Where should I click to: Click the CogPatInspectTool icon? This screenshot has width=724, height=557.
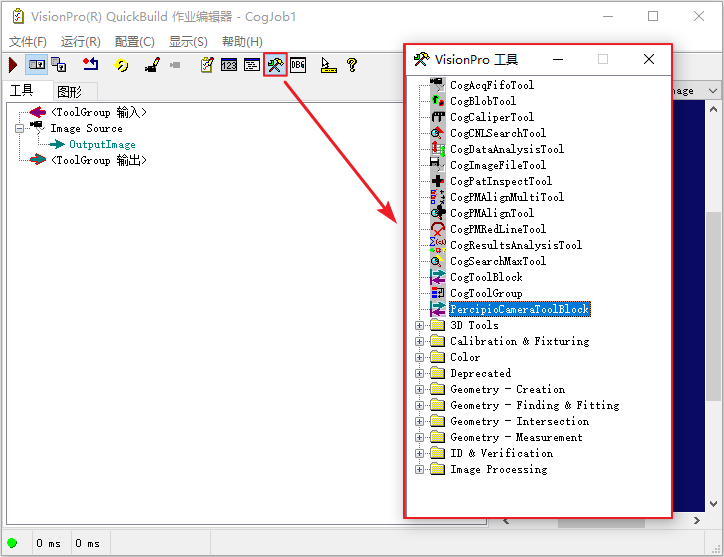pyautogui.click(x=438, y=181)
